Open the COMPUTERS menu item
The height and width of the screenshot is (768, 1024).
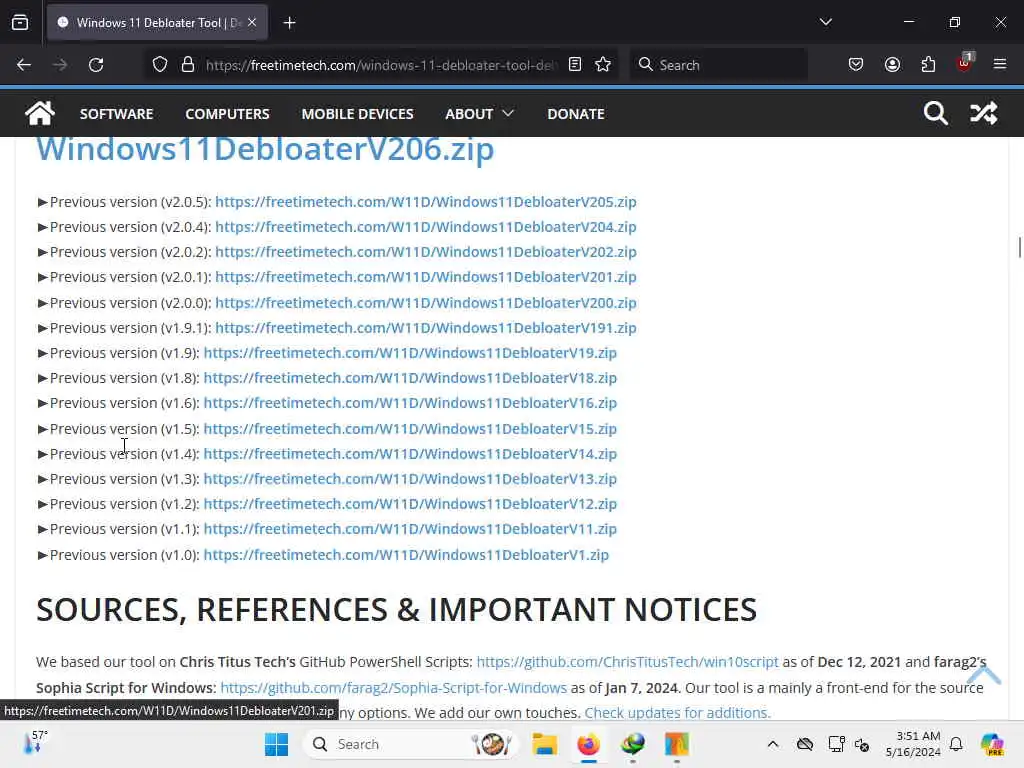tap(227, 114)
